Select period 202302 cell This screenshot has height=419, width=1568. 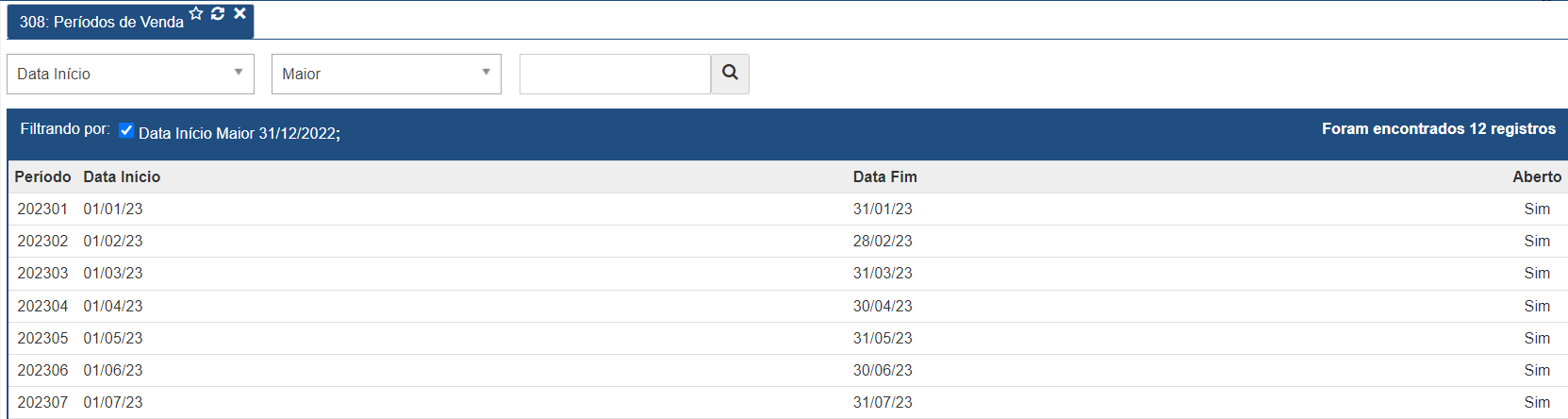tap(42, 241)
